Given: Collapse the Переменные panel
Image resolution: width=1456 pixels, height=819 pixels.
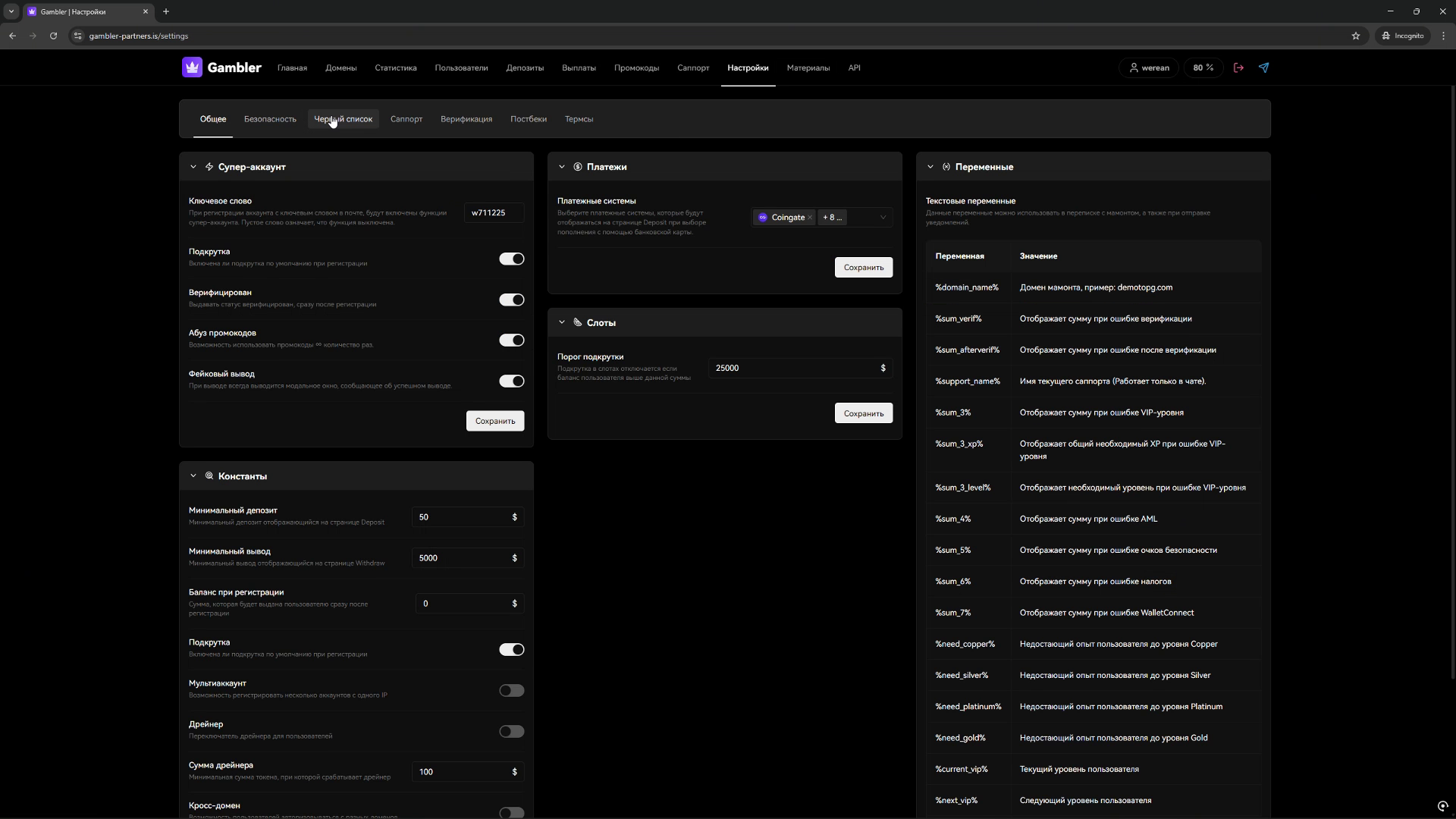Looking at the screenshot, I should (x=930, y=167).
